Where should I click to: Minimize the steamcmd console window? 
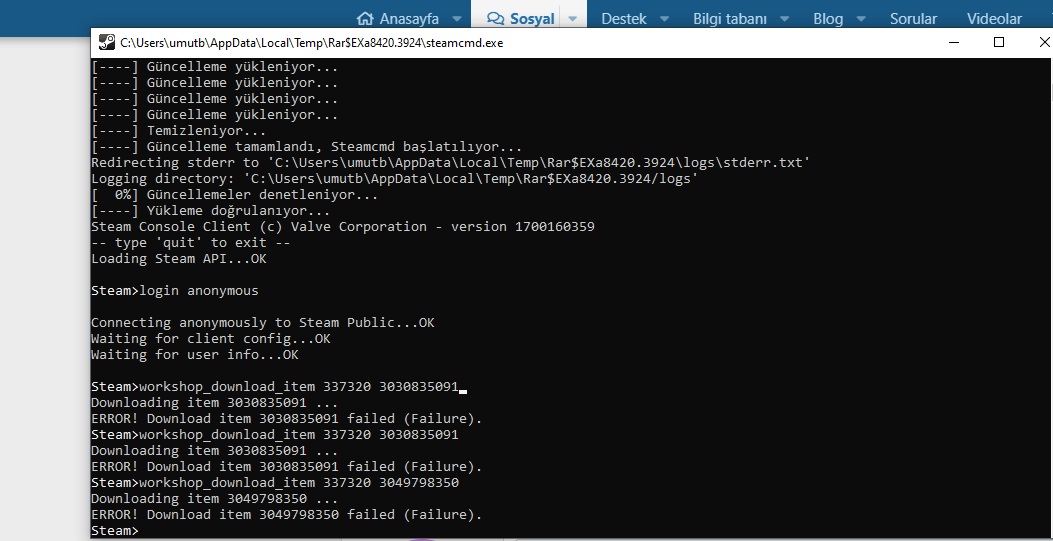click(x=952, y=42)
